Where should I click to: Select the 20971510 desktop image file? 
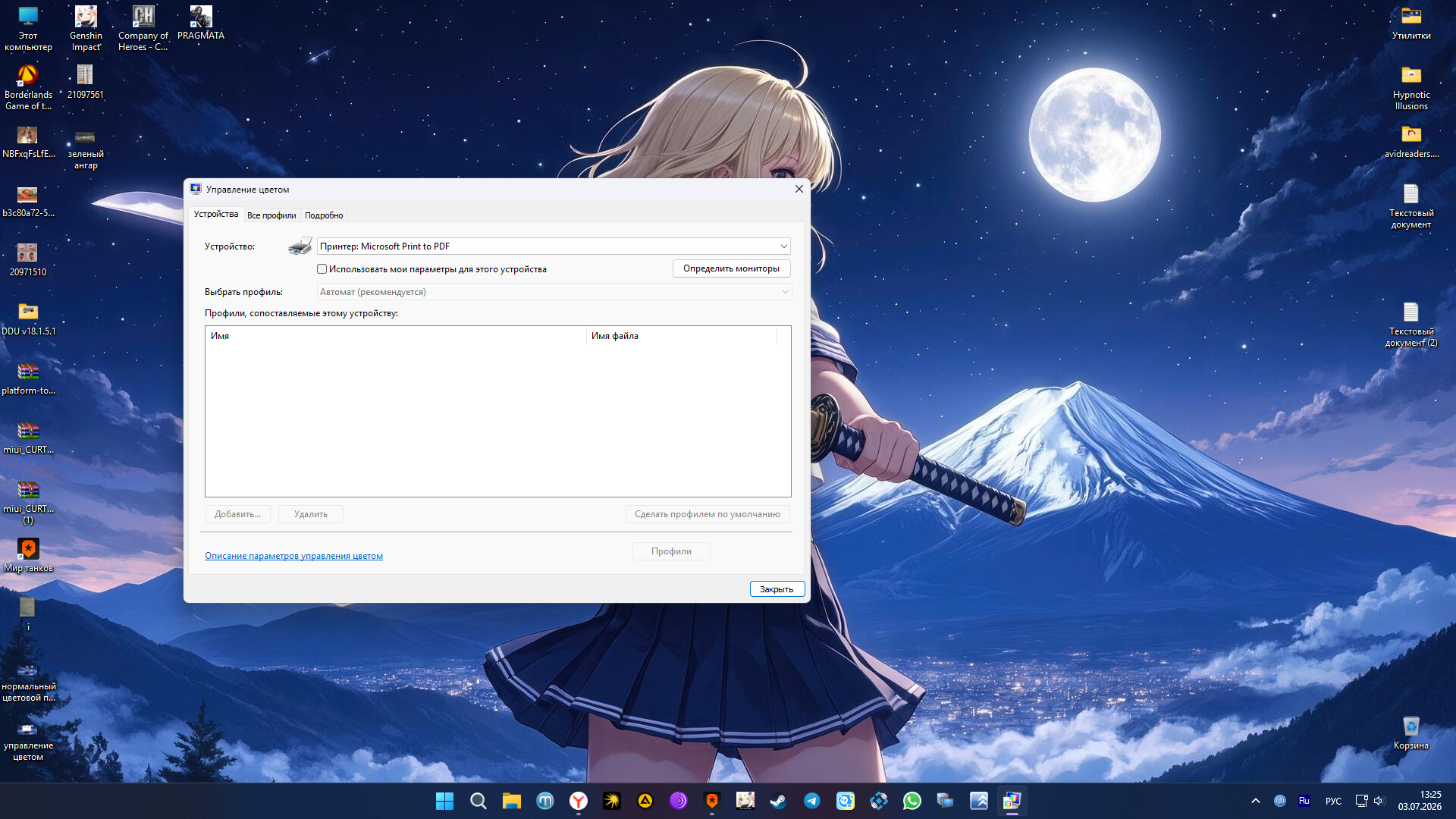pyautogui.click(x=28, y=260)
